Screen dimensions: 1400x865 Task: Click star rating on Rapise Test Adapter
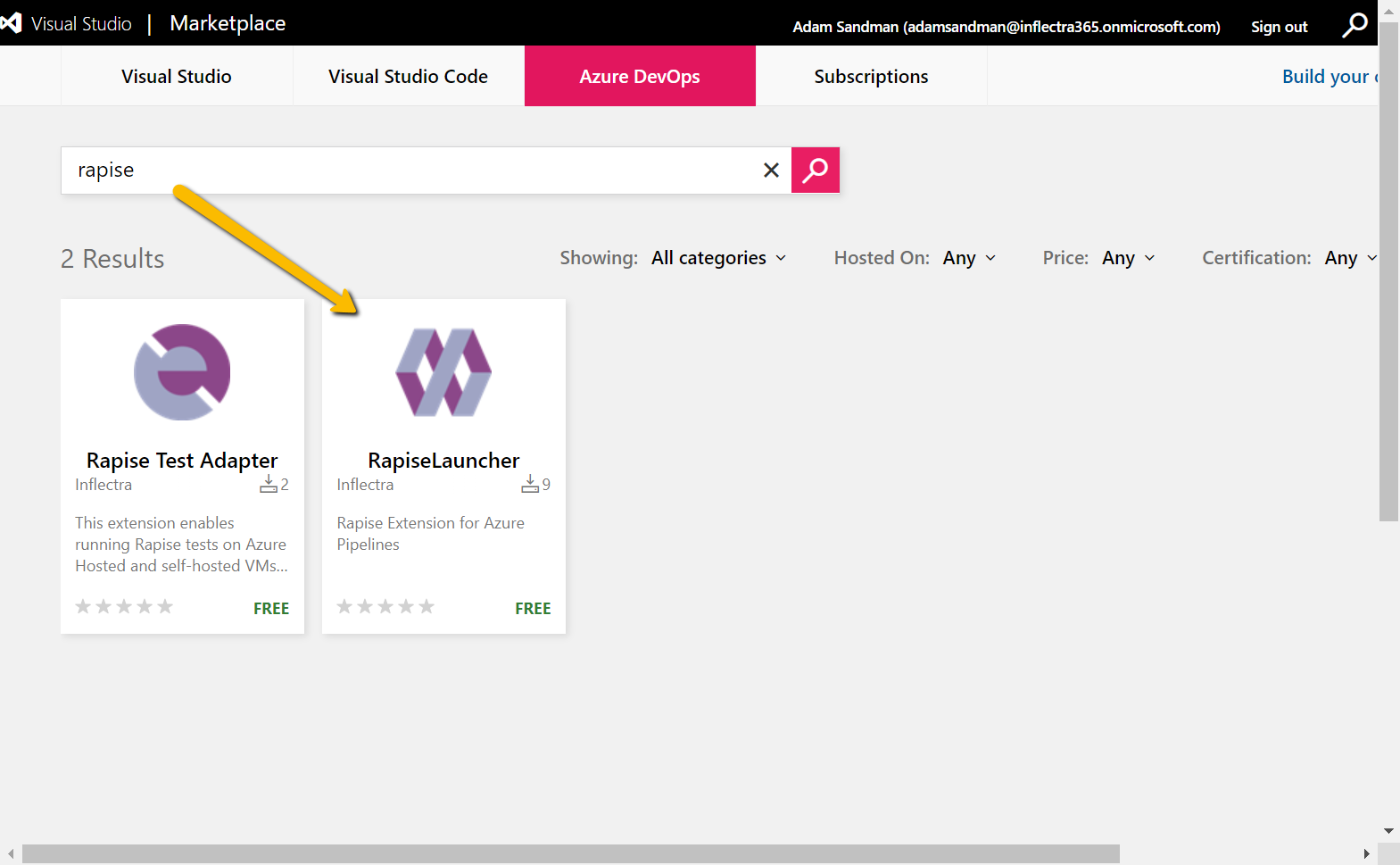124,607
